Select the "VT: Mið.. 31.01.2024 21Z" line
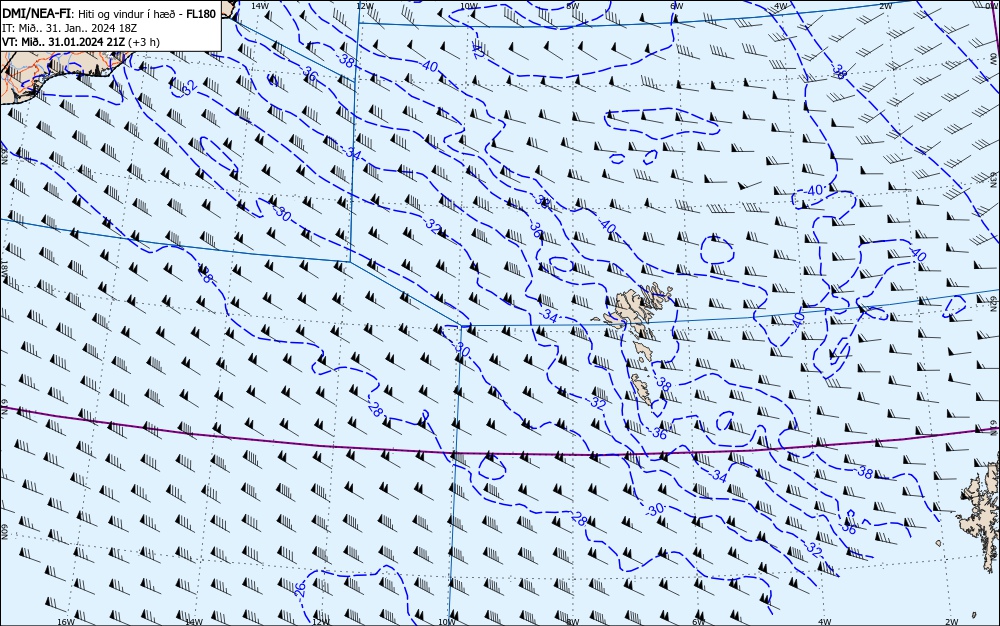The width and height of the screenshot is (1000, 626). tap(64, 42)
